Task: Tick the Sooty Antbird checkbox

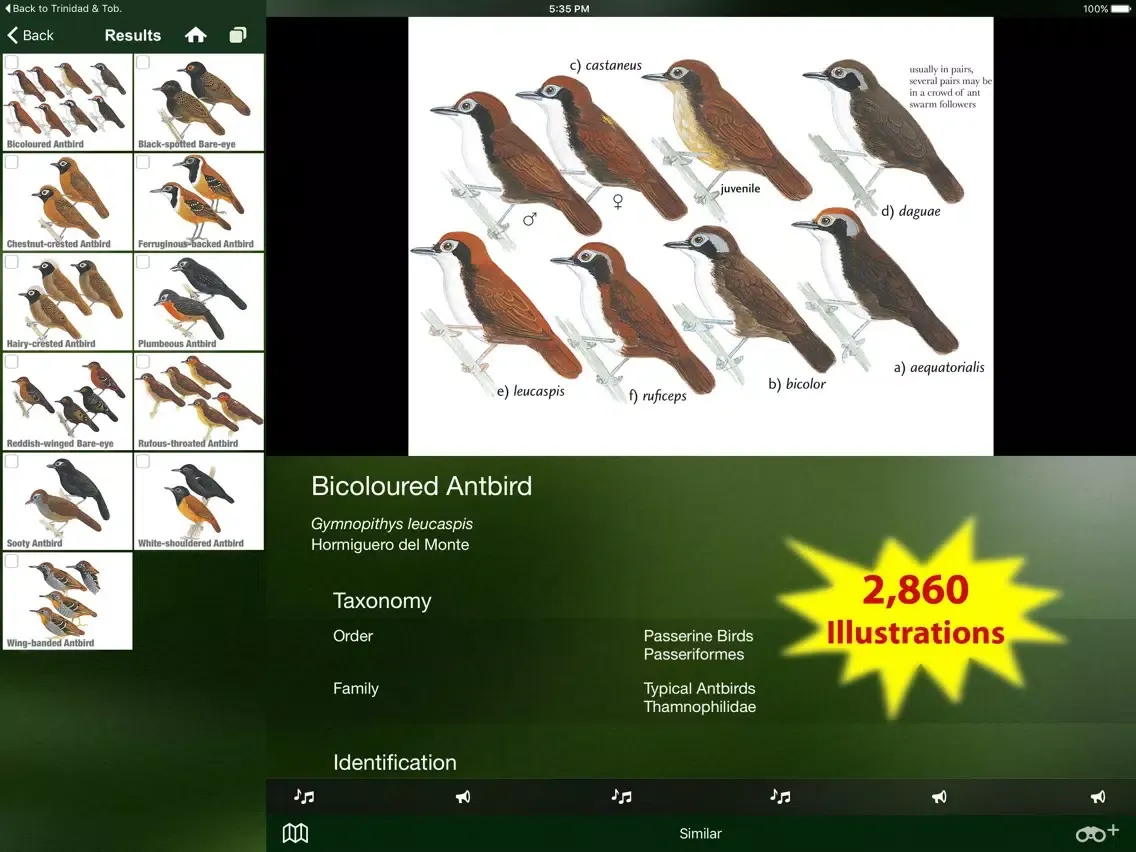Action: (x=12, y=462)
